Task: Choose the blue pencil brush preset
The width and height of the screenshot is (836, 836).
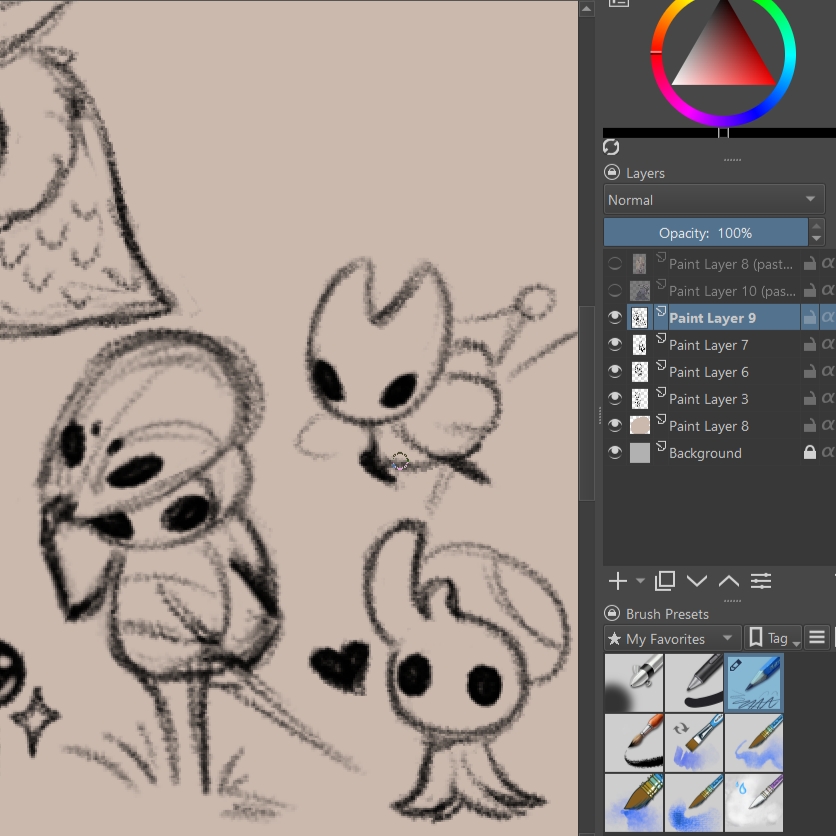Action: pyautogui.click(x=754, y=683)
